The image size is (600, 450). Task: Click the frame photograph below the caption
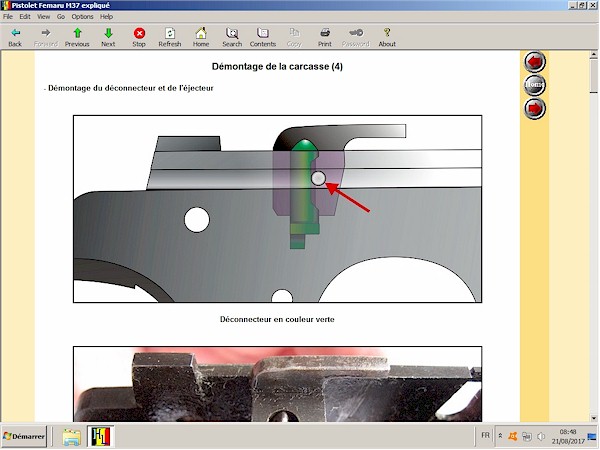pyautogui.click(x=277, y=384)
